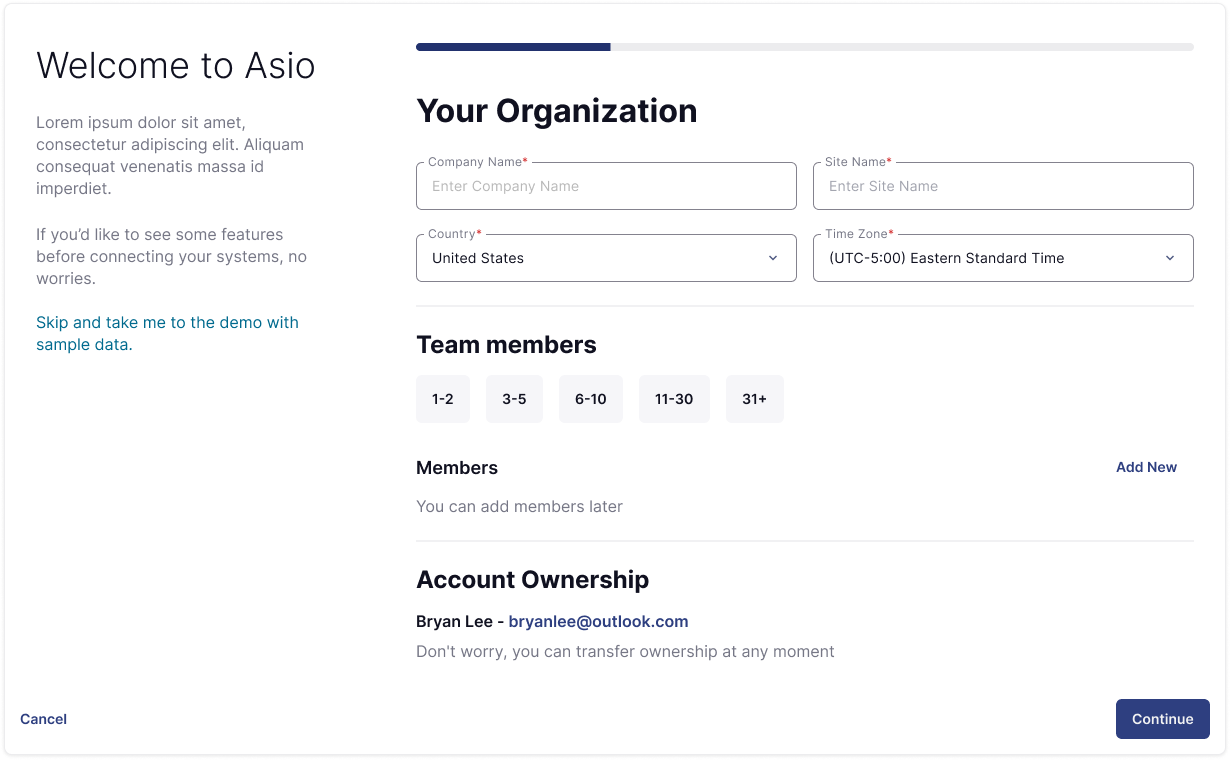Open the Time Zone dropdown
Screen dimensions: 1230x760
click(1003, 258)
